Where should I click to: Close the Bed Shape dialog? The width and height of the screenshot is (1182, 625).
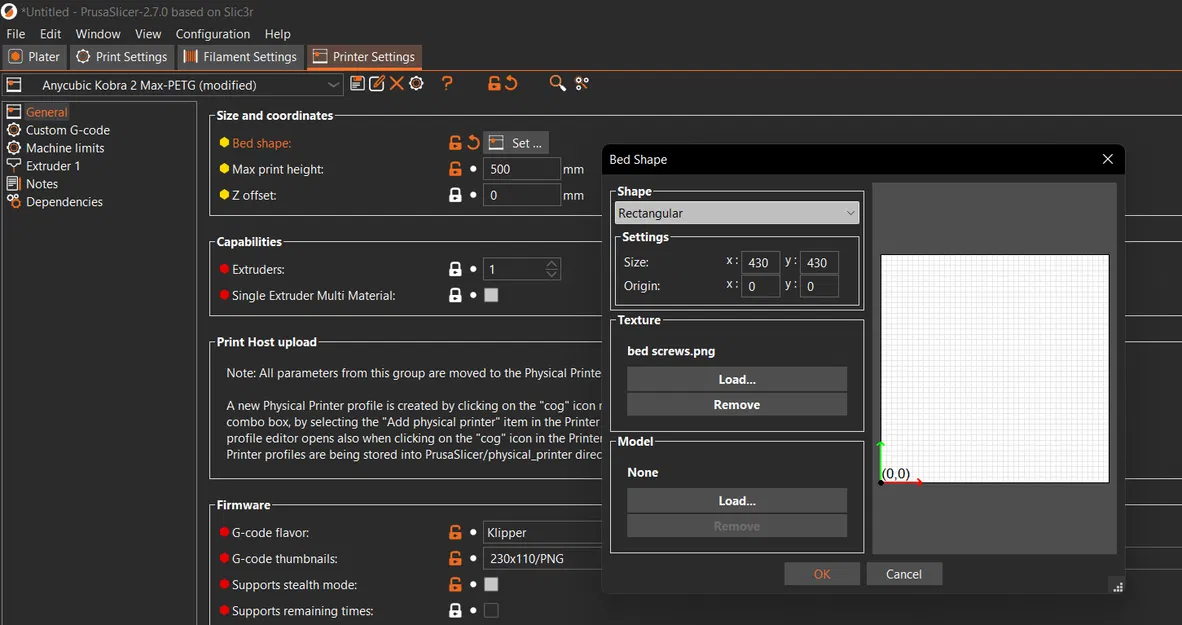coord(1107,159)
